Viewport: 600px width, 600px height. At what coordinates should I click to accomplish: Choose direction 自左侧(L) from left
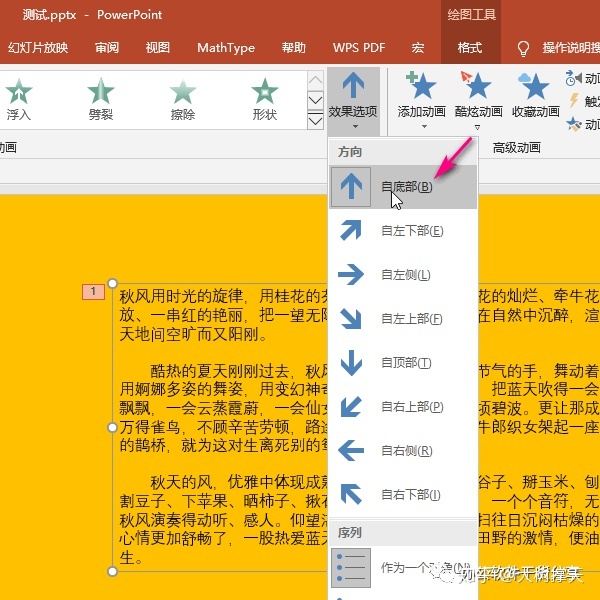404,275
